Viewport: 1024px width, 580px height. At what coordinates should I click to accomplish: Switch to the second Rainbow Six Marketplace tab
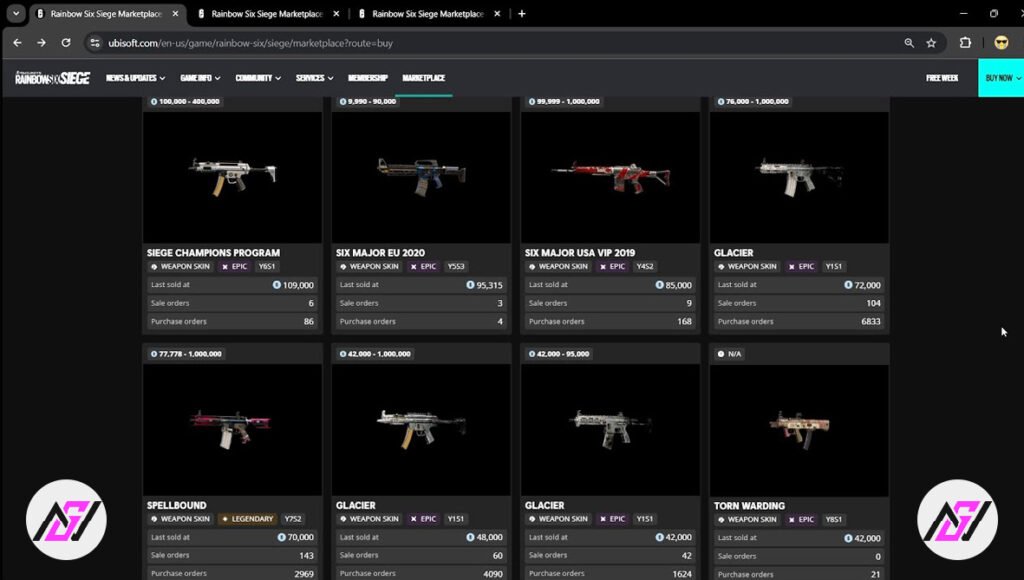pyautogui.click(x=266, y=14)
